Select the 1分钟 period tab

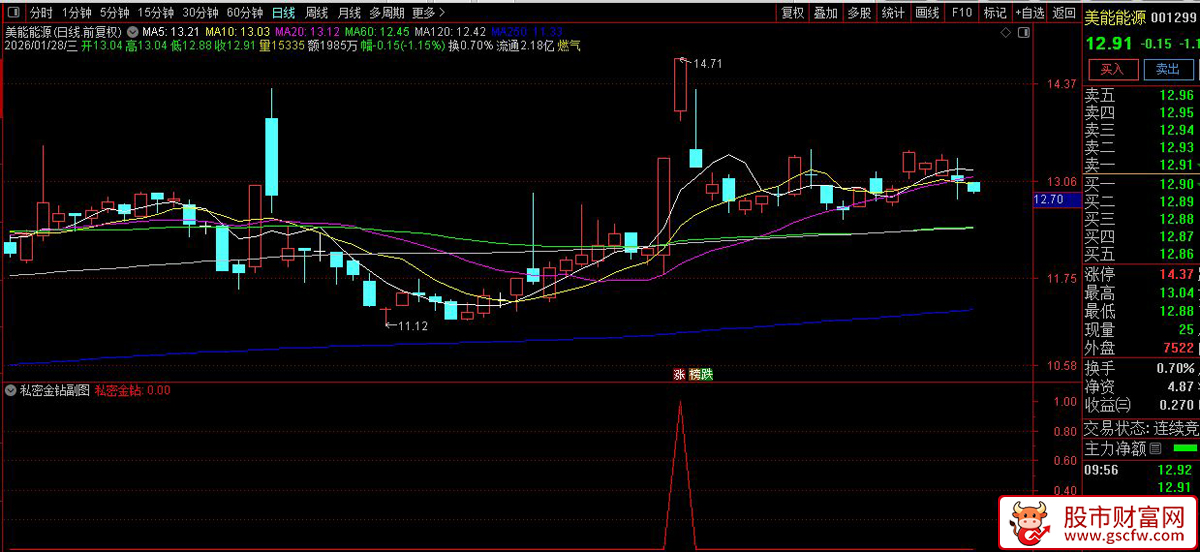77,13
